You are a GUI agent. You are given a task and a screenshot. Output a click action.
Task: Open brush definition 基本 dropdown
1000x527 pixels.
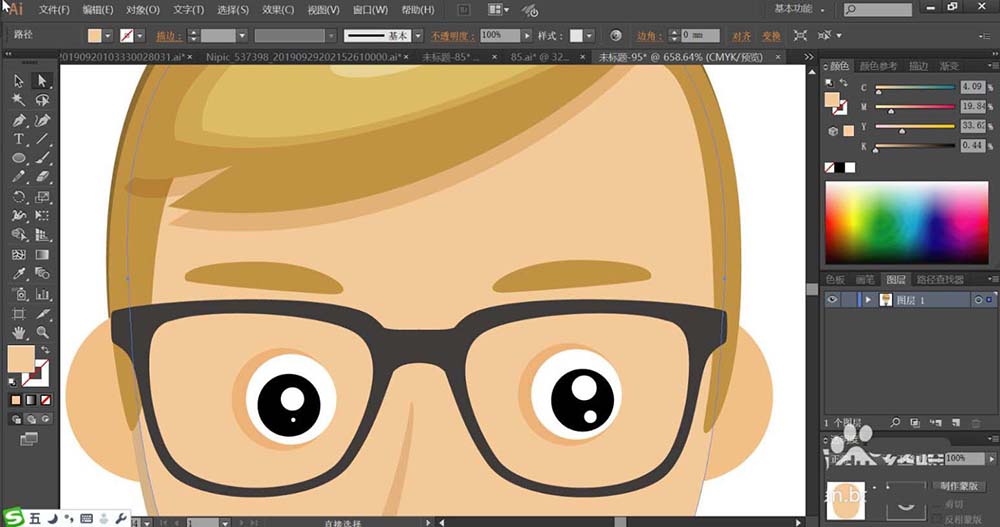pos(418,36)
